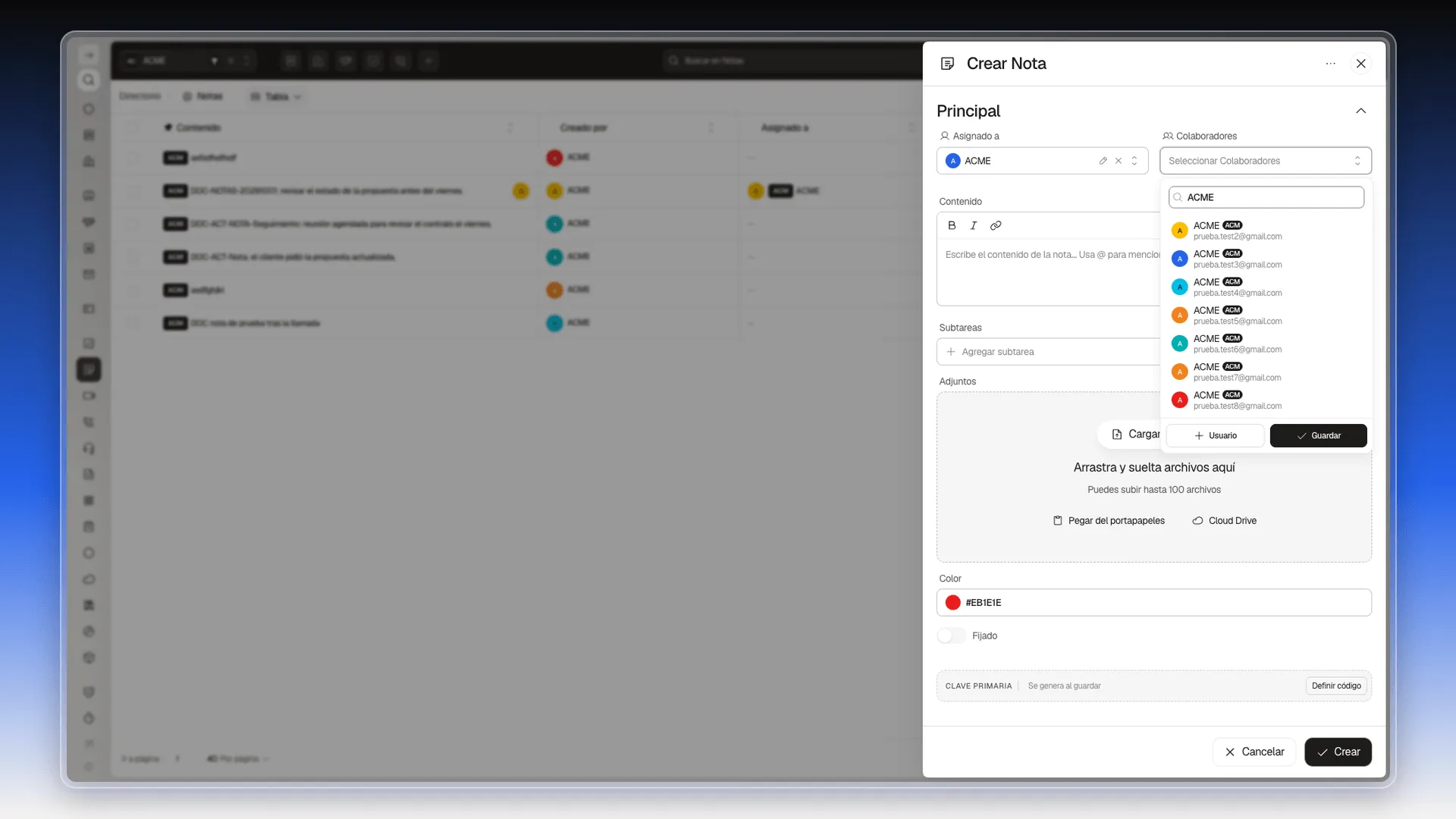Screen dimensions: 1456x819
Task: Toggle bold formatting in Contenido editor
Action: click(x=952, y=225)
